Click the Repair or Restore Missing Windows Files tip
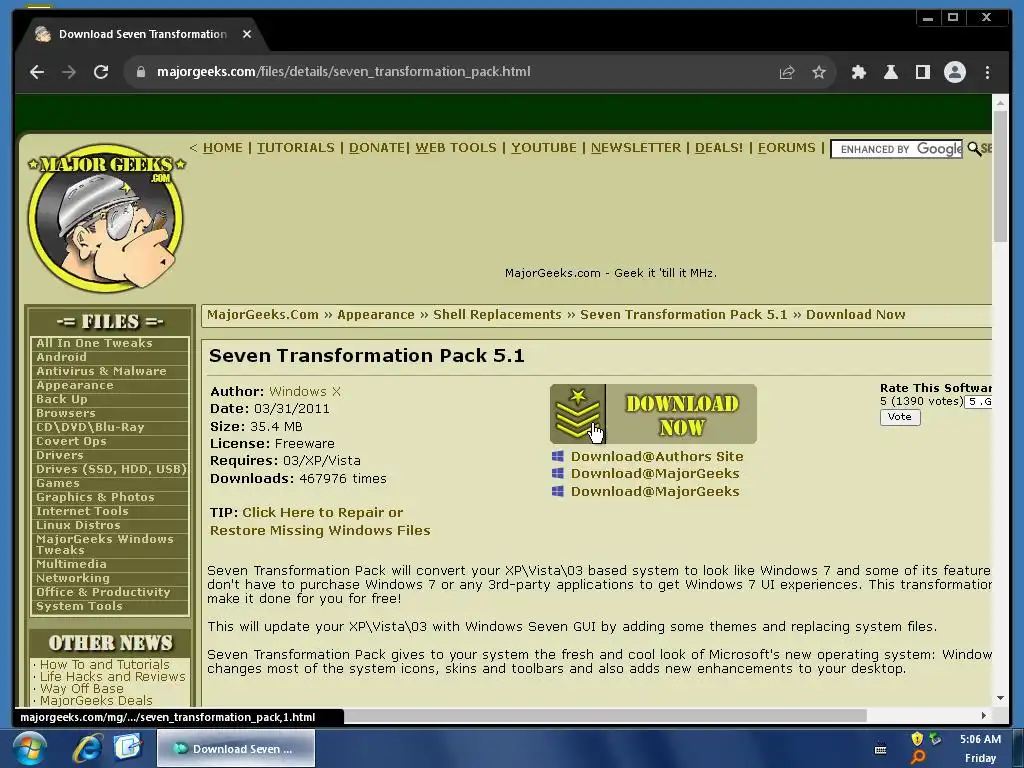The width and height of the screenshot is (1024, 768). coord(320,521)
